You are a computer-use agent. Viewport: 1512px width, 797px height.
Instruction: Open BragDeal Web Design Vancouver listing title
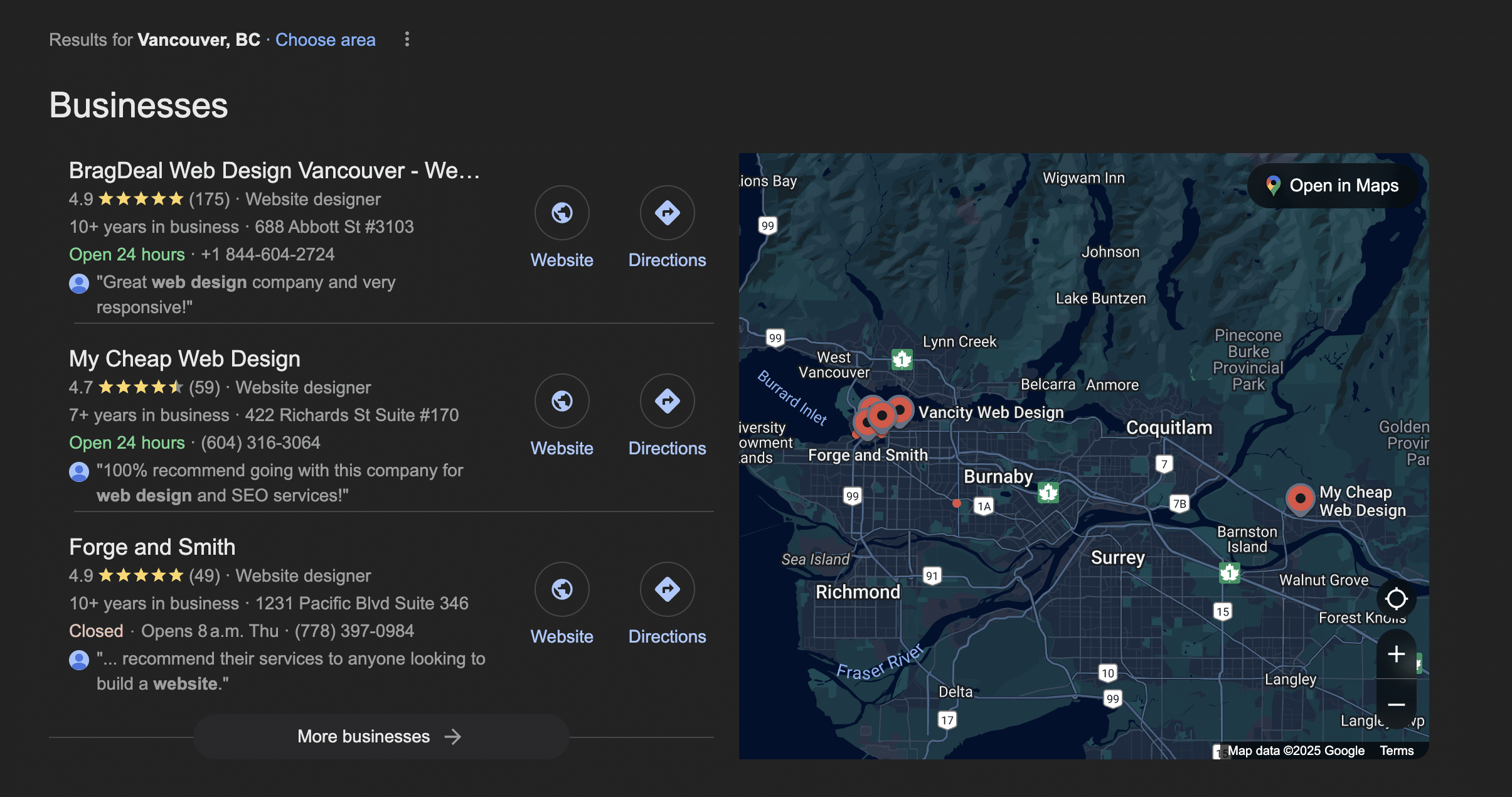pos(274,171)
